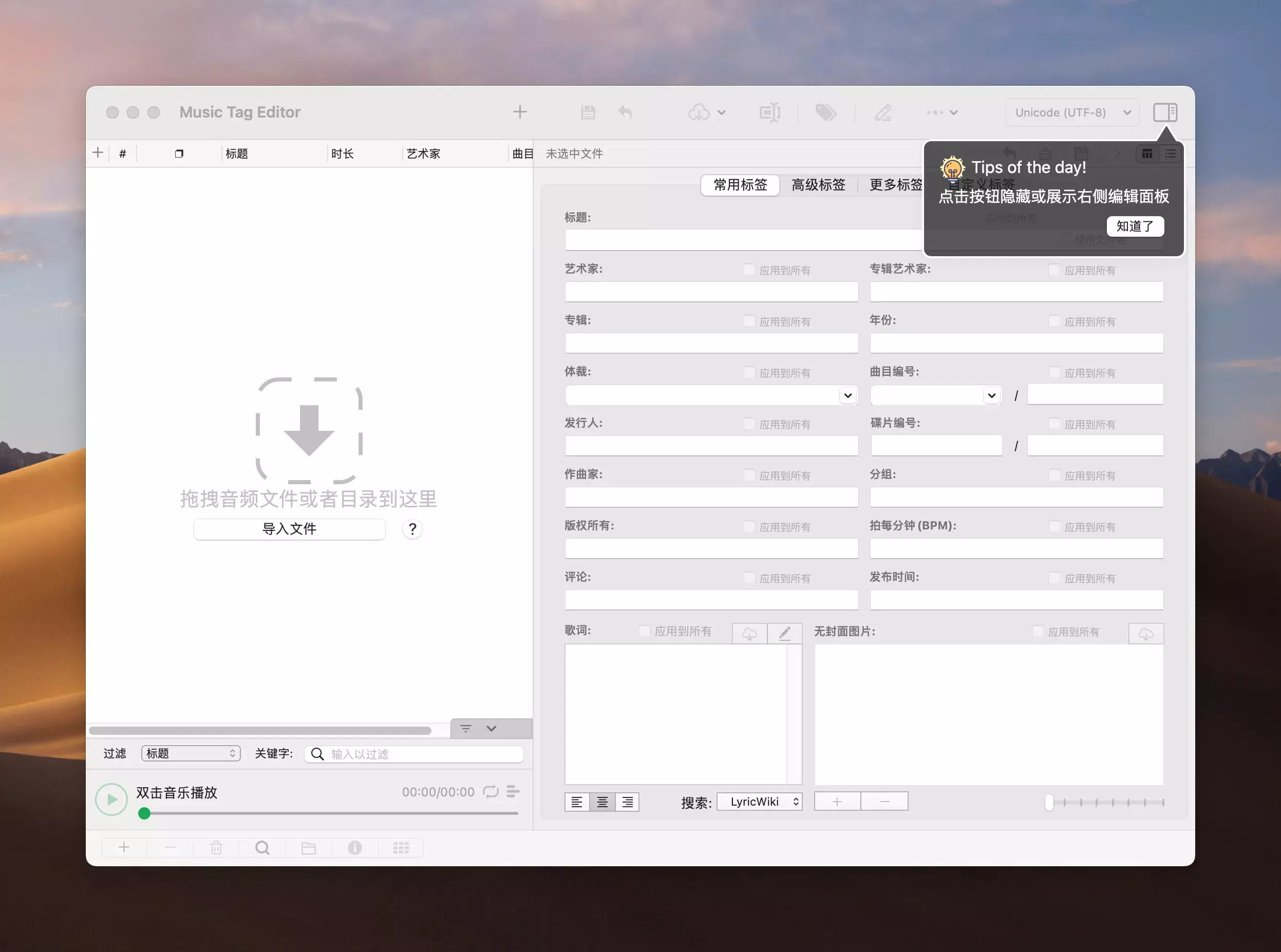The height and width of the screenshot is (952, 1281).
Task: Check 应用到所有 next to 年份
Action: tap(1054, 321)
